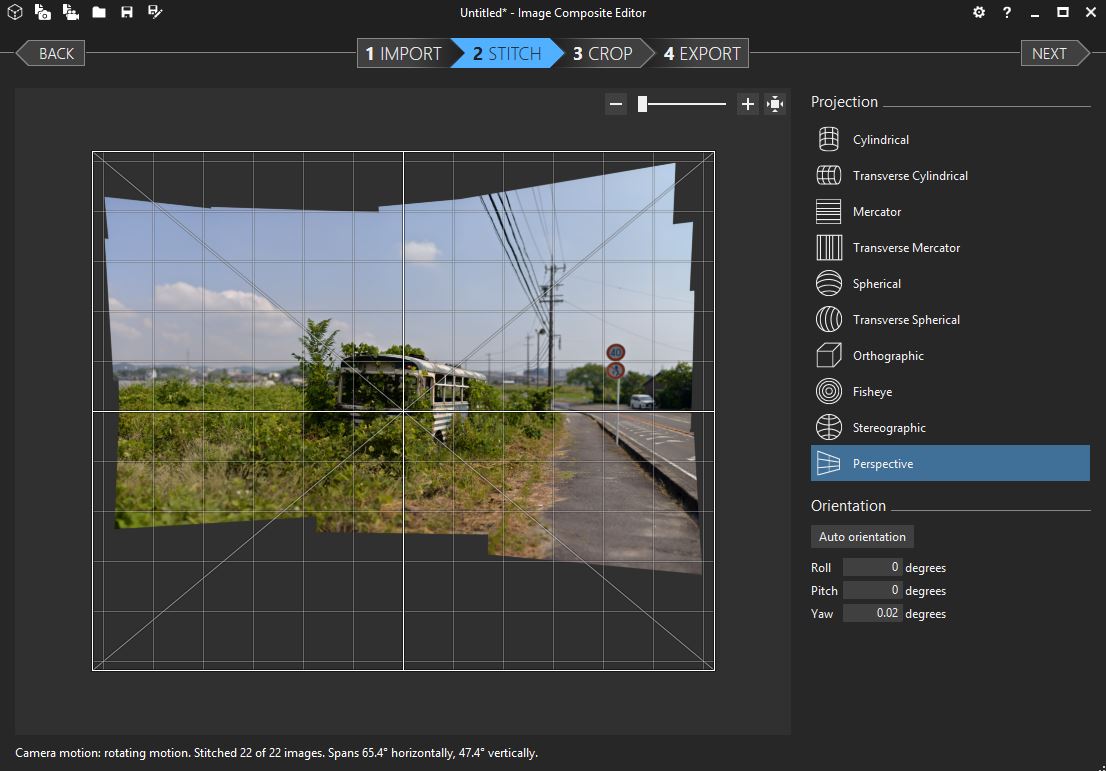The image size is (1106, 771).
Task: Select the Fisheye projection
Action: coord(950,391)
